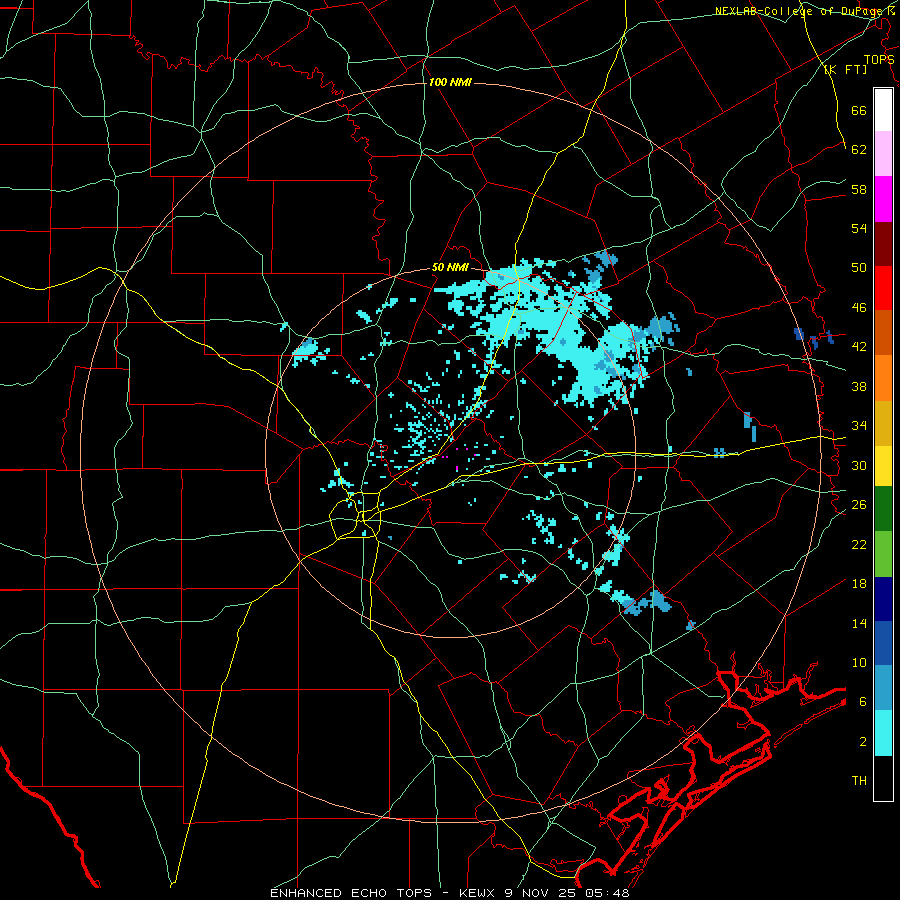Click the legend value '34'
900x900 pixels.
(859, 425)
